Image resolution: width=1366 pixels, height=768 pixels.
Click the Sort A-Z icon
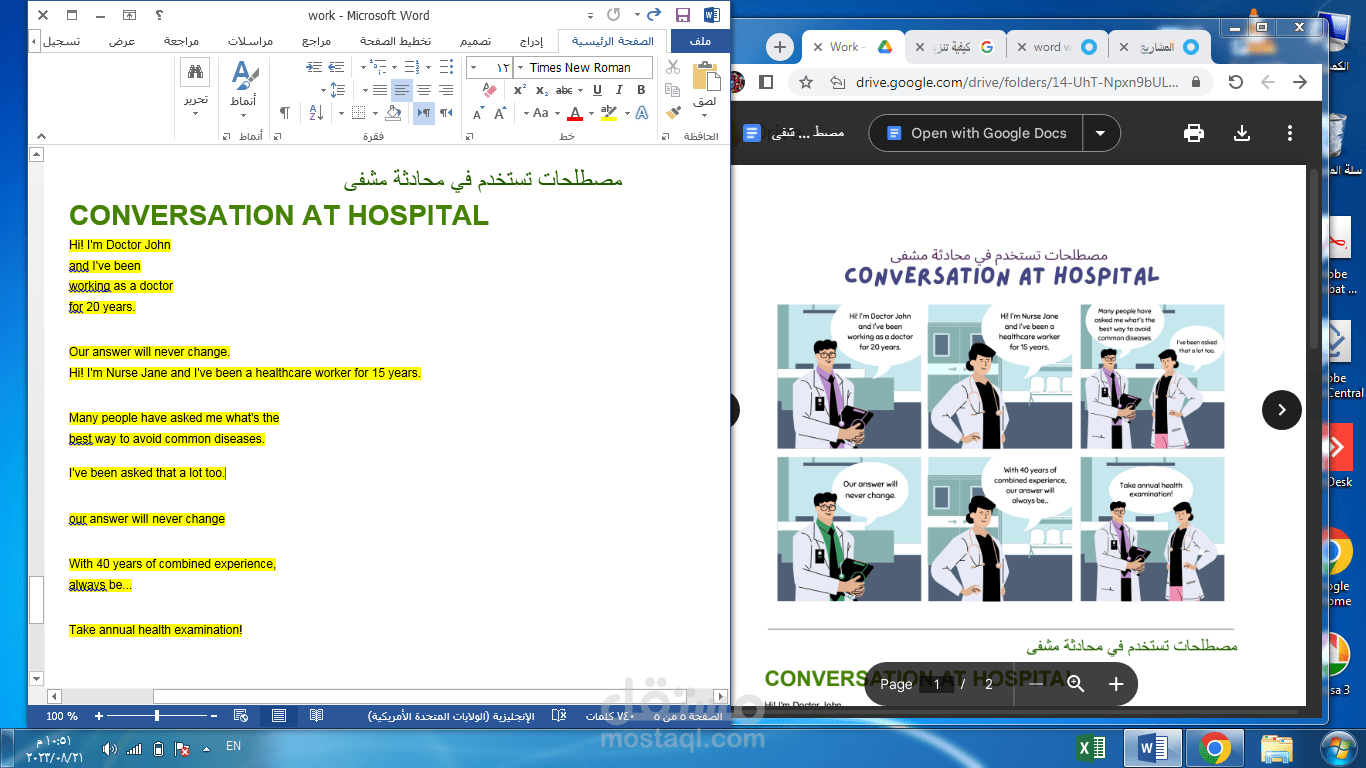pos(316,113)
